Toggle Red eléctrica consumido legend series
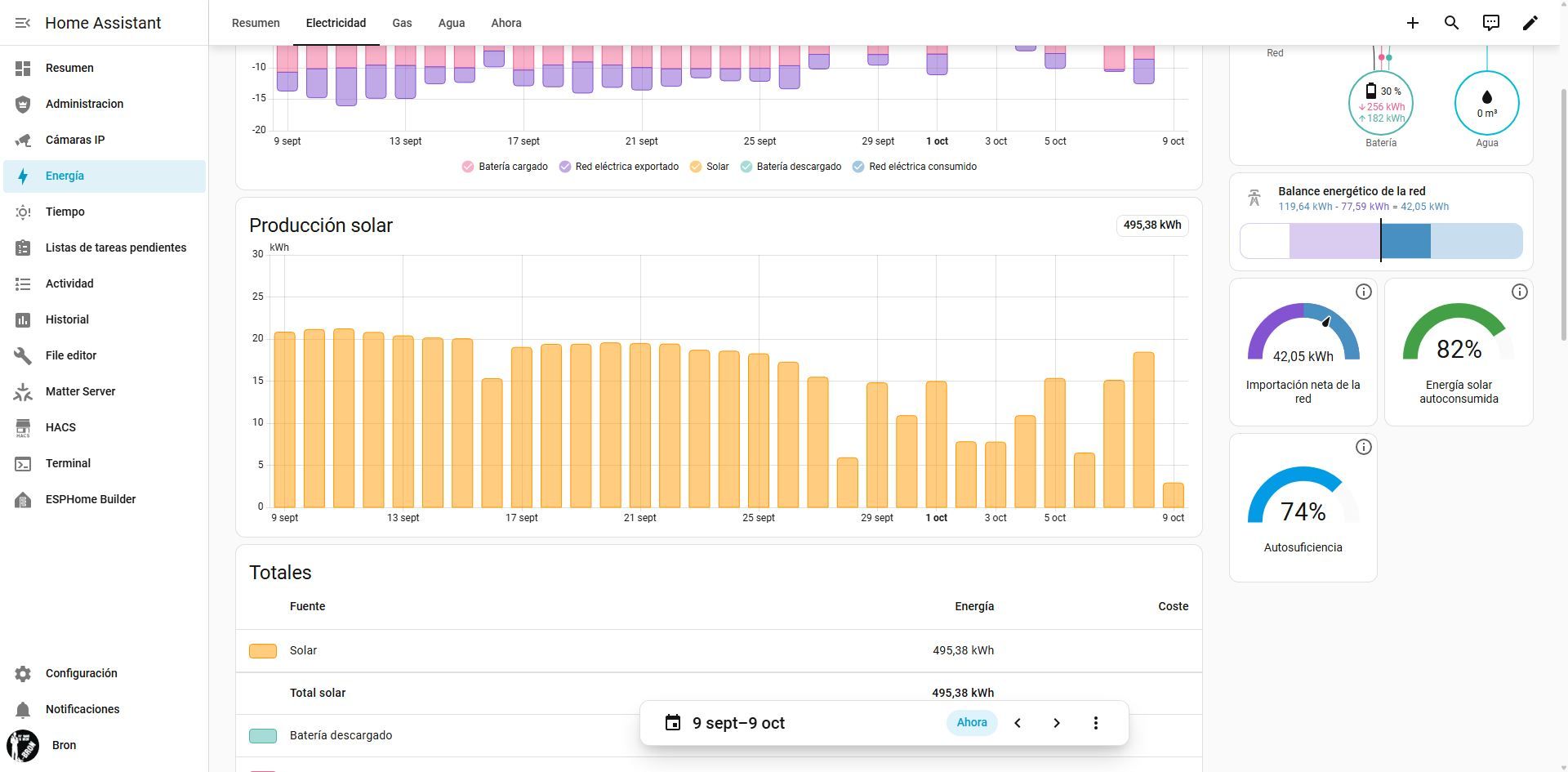The image size is (1568, 772). [x=915, y=167]
